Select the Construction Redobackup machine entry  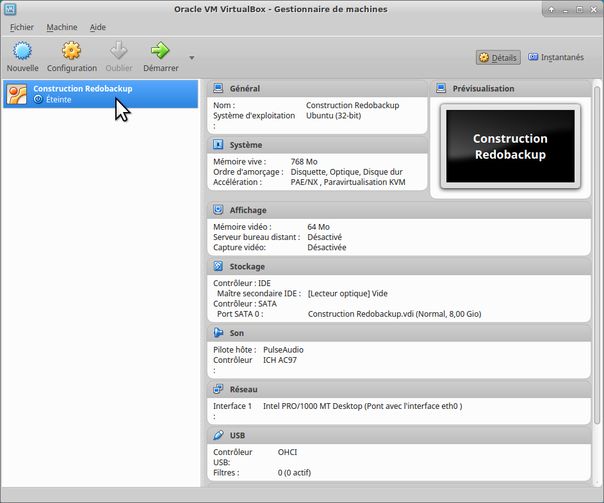coord(101,94)
